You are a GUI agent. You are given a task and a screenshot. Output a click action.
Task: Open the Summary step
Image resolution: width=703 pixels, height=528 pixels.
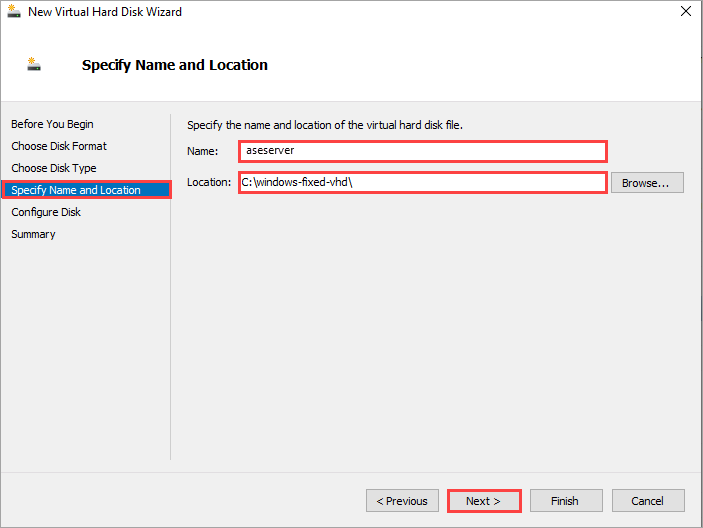(x=33, y=234)
